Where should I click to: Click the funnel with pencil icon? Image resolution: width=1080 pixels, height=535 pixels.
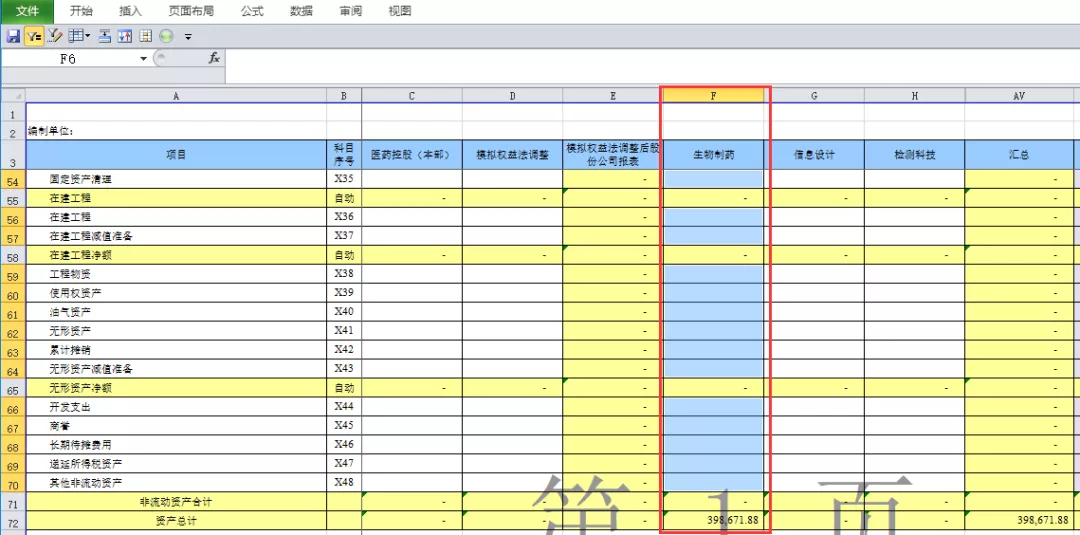(x=56, y=36)
